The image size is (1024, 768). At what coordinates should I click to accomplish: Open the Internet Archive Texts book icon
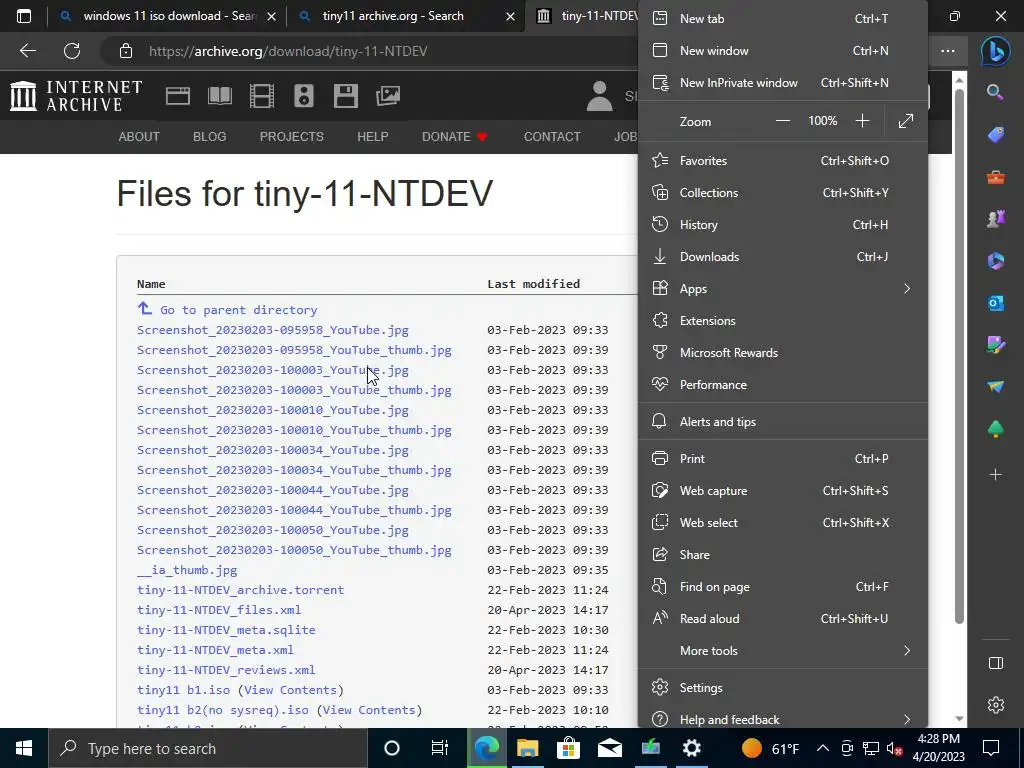[x=219, y=96]
